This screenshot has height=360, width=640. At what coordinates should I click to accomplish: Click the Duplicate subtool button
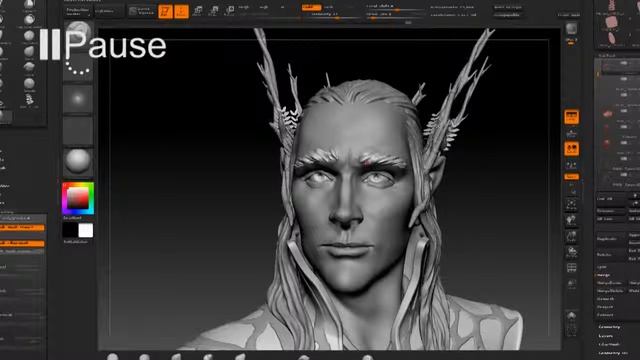coord(610,239)
